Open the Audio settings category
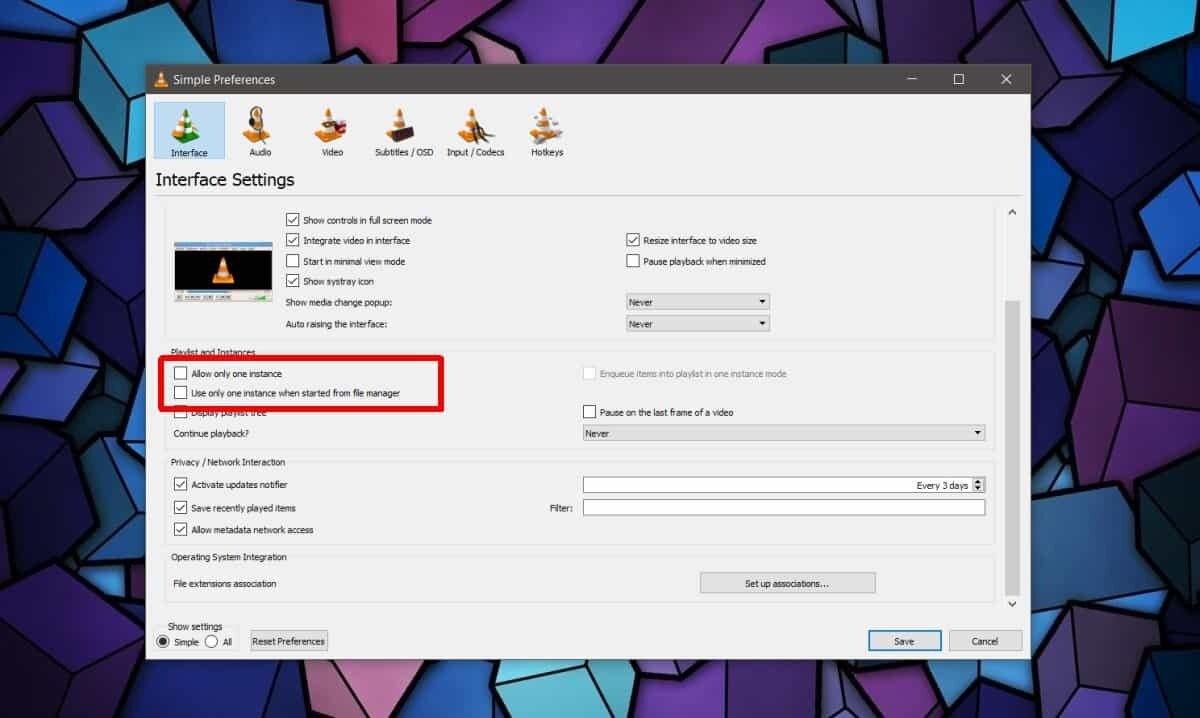Viewport: 1200px width, 718px height. pos(260,130)
